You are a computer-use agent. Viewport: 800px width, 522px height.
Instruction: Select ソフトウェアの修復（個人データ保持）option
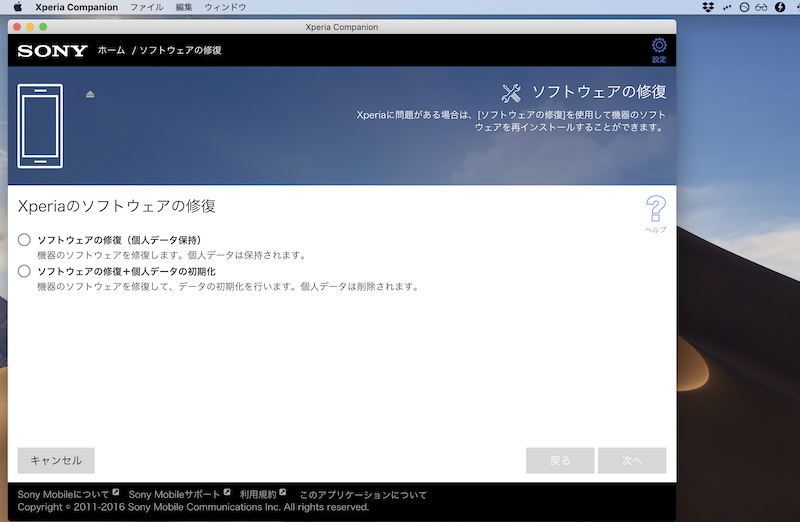click(25, 240)
